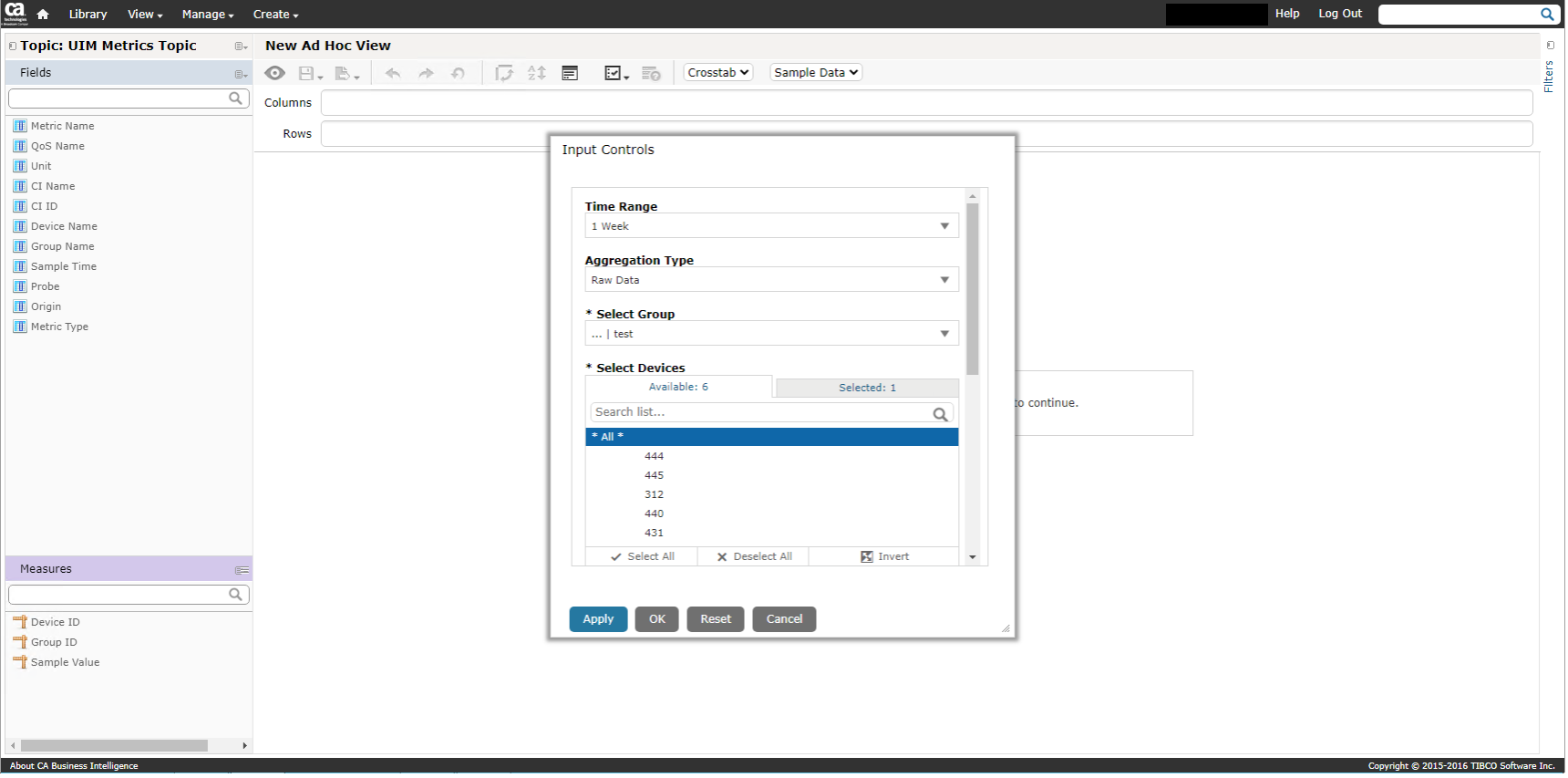Click the export icon in toolbar
This screenshot has height=778, width=1568.
[x=346, y=74]
